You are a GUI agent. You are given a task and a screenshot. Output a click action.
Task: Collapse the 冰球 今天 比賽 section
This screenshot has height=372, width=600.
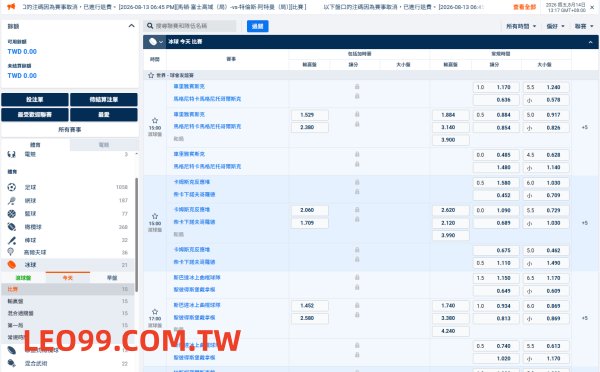point(590,42)
